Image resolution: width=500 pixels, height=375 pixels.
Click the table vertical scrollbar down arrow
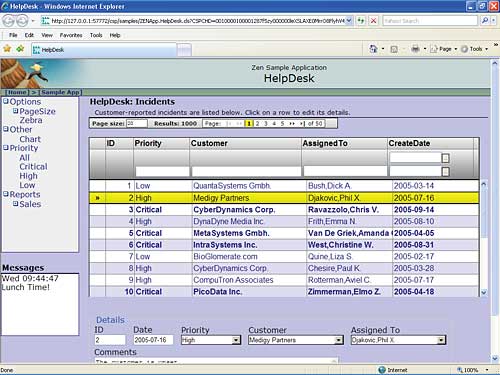[484, 292]
